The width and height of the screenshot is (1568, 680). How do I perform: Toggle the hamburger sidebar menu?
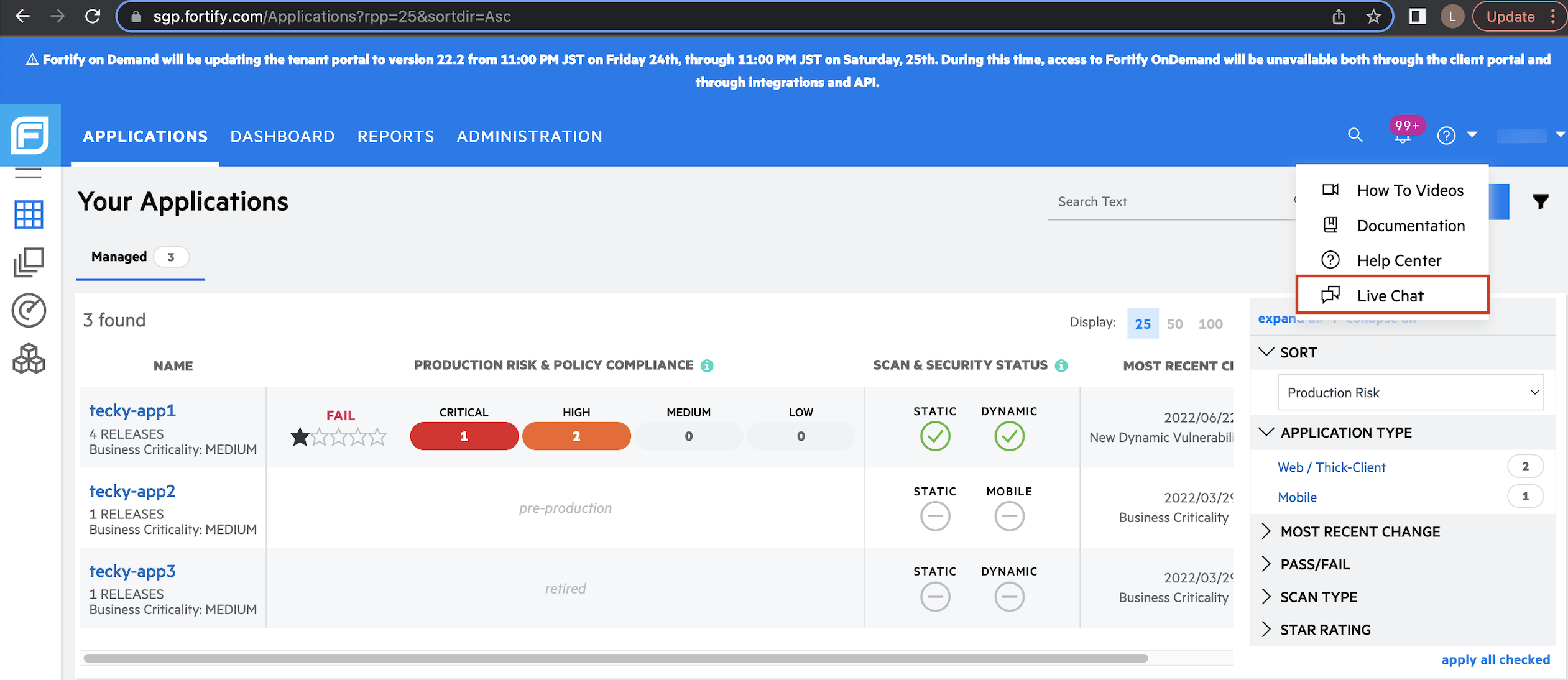click(x=29, y=173)
